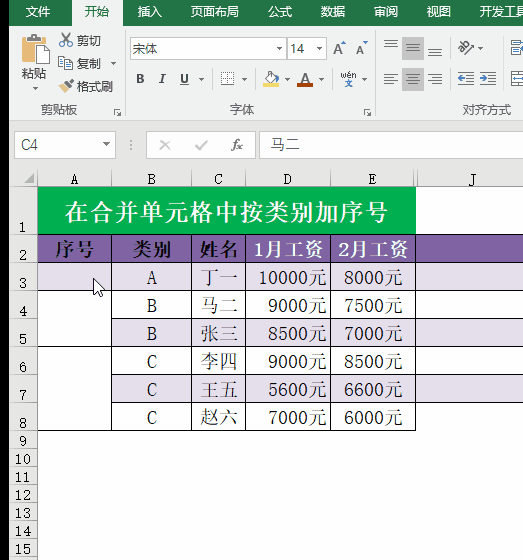The image size is (523, 560).
Task: Select cell with 10000元
Action: click(288, 277)
